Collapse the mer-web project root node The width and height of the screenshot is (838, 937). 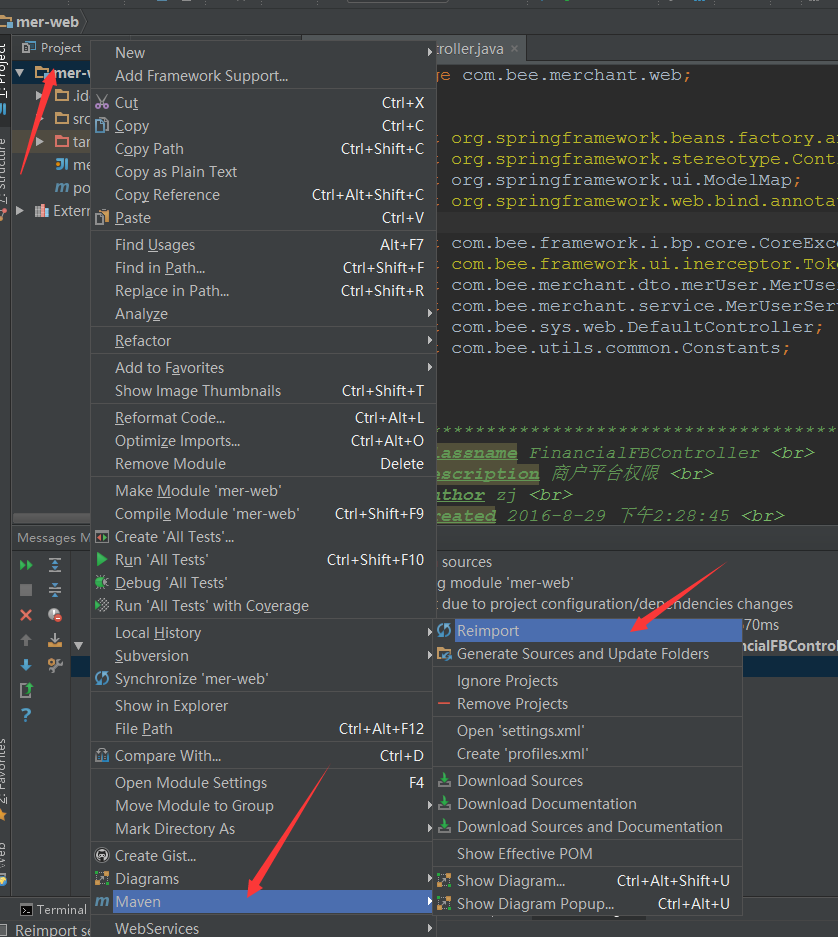[x=20, y=73]
